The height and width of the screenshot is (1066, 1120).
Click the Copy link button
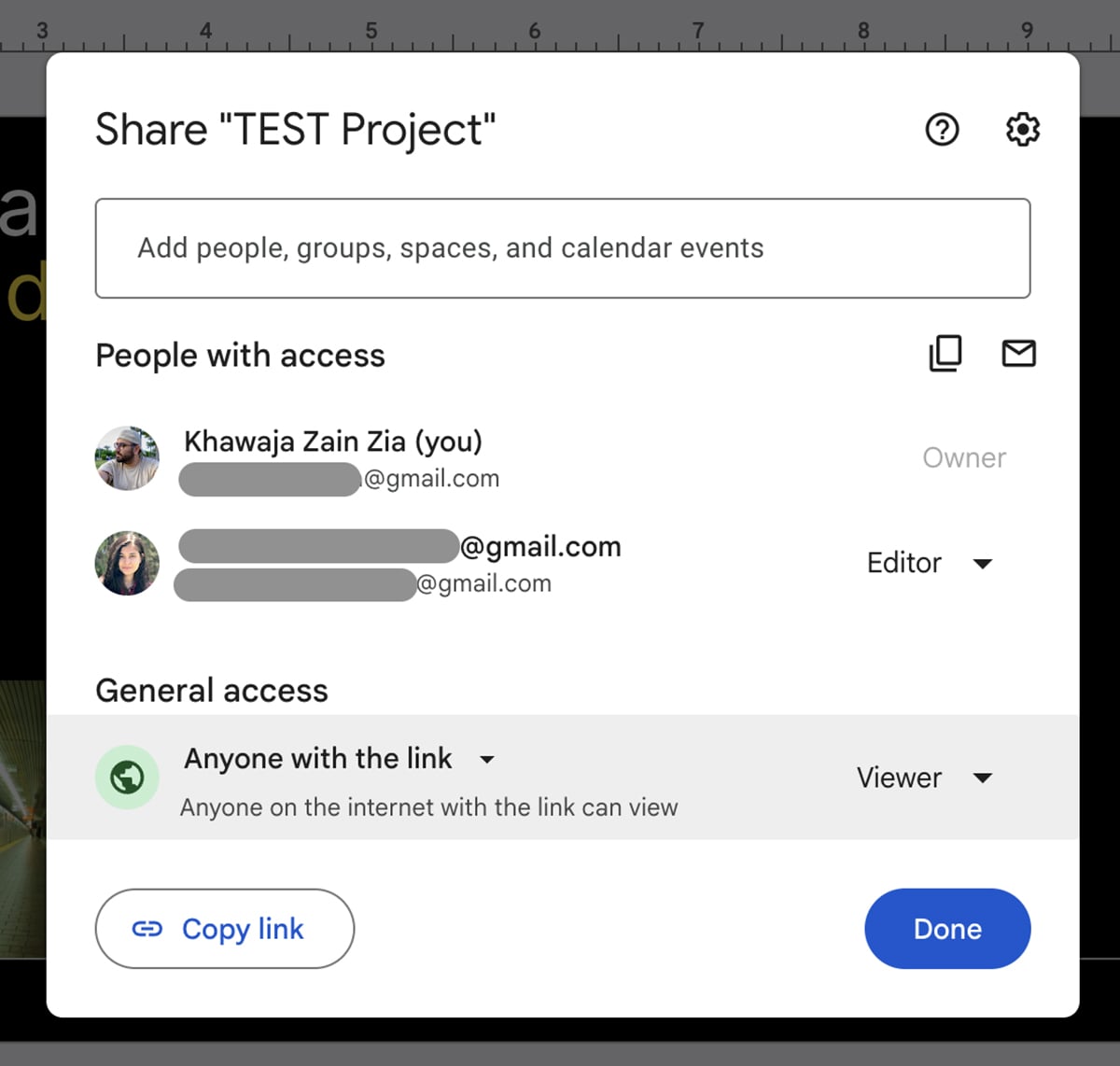coord(224,929)
